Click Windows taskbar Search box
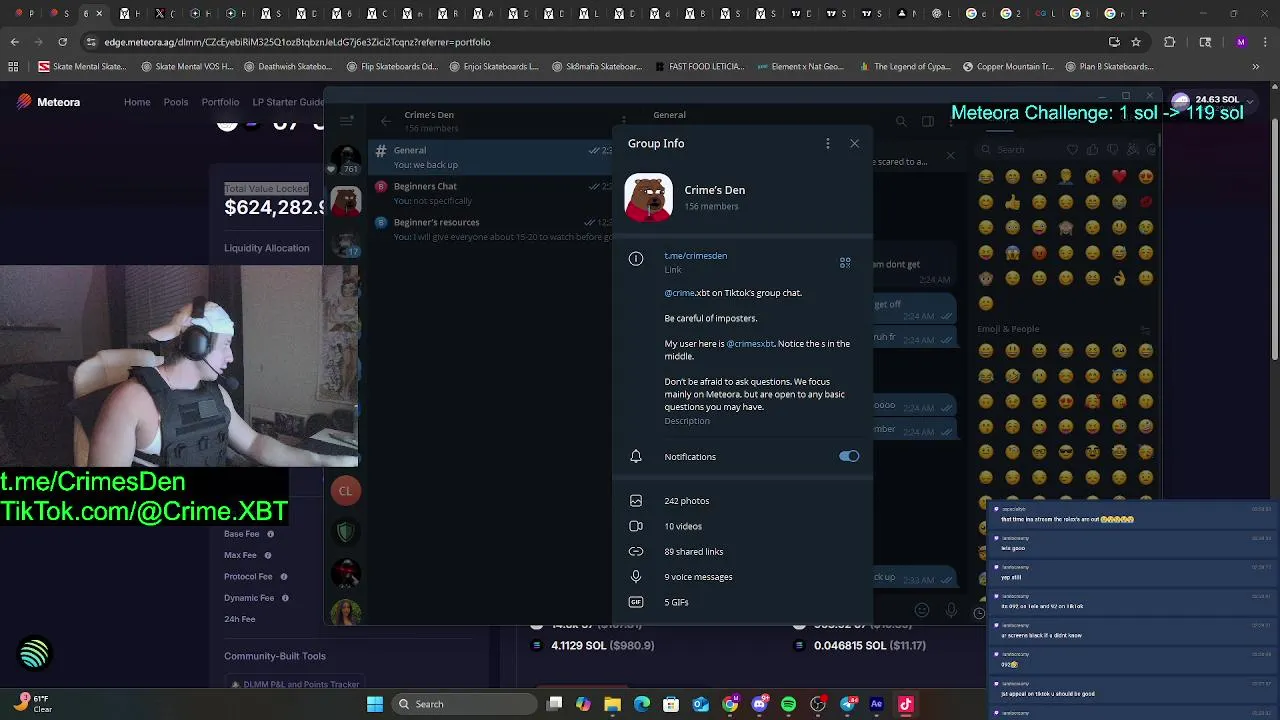 (x=464, y=704)
